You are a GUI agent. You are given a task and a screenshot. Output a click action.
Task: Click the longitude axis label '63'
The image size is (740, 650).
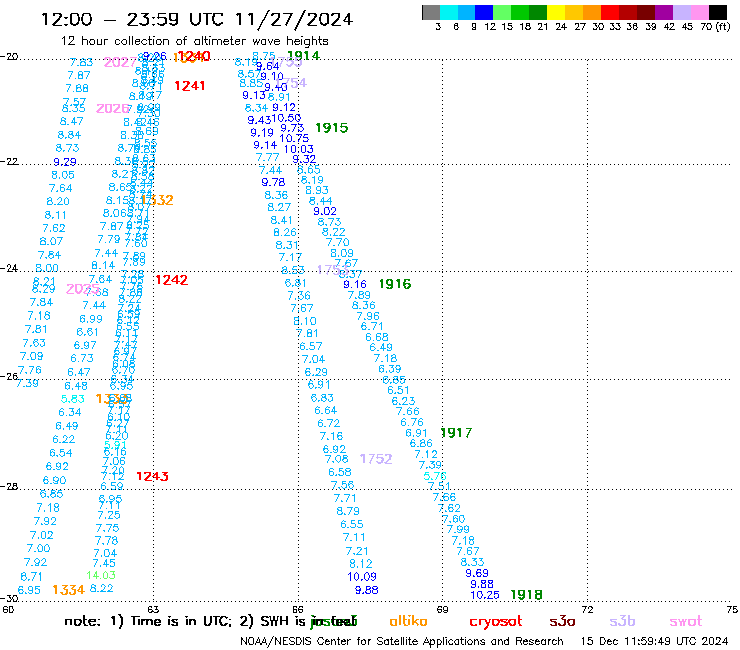153,609
